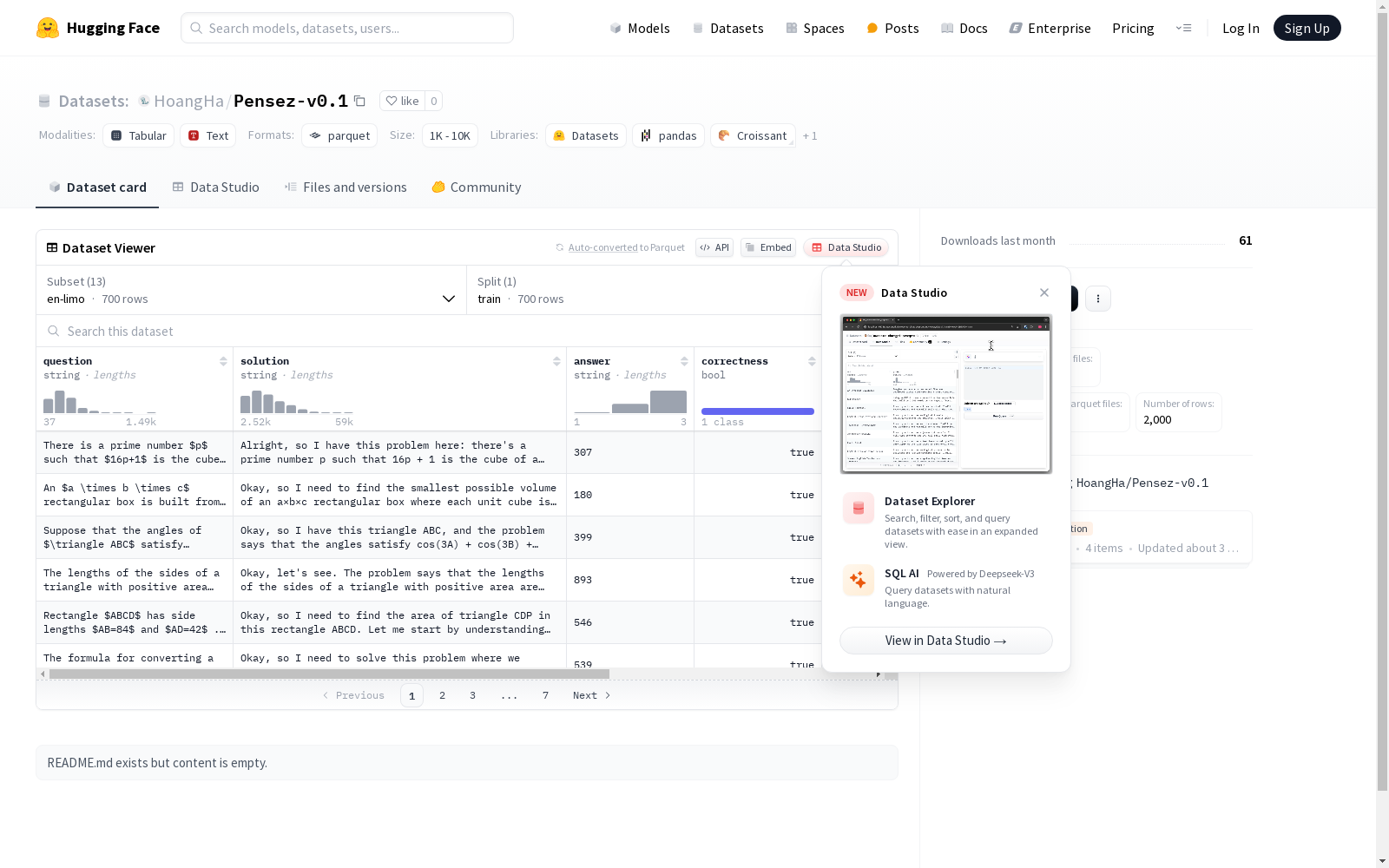Click the Log In link
Screen dimensions: 1389x868
click(x=1241, y=28)
